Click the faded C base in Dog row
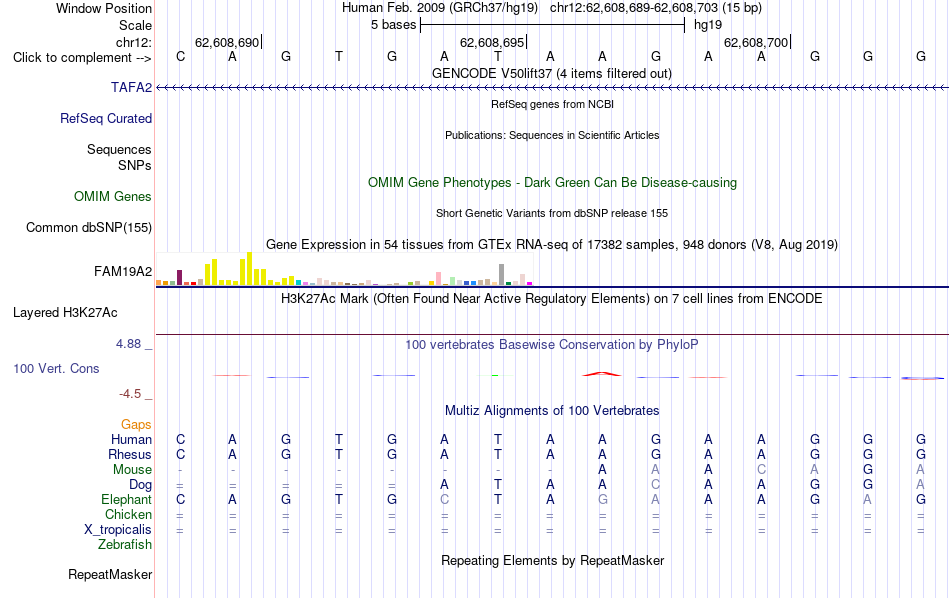Image resolution: width=950 pixels, height=598 pixels. [656, 485]
